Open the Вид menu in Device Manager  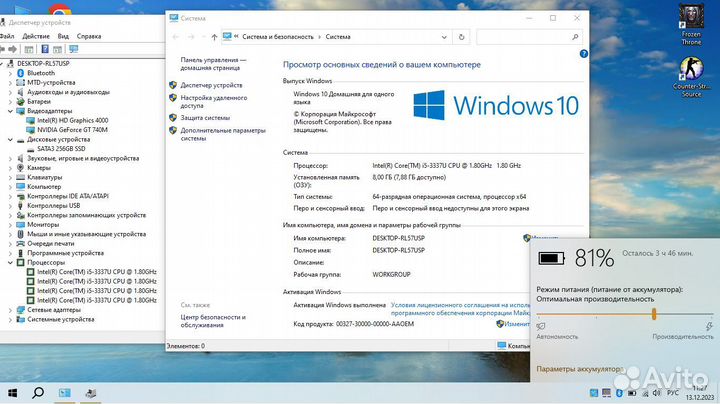pos(63,36)
